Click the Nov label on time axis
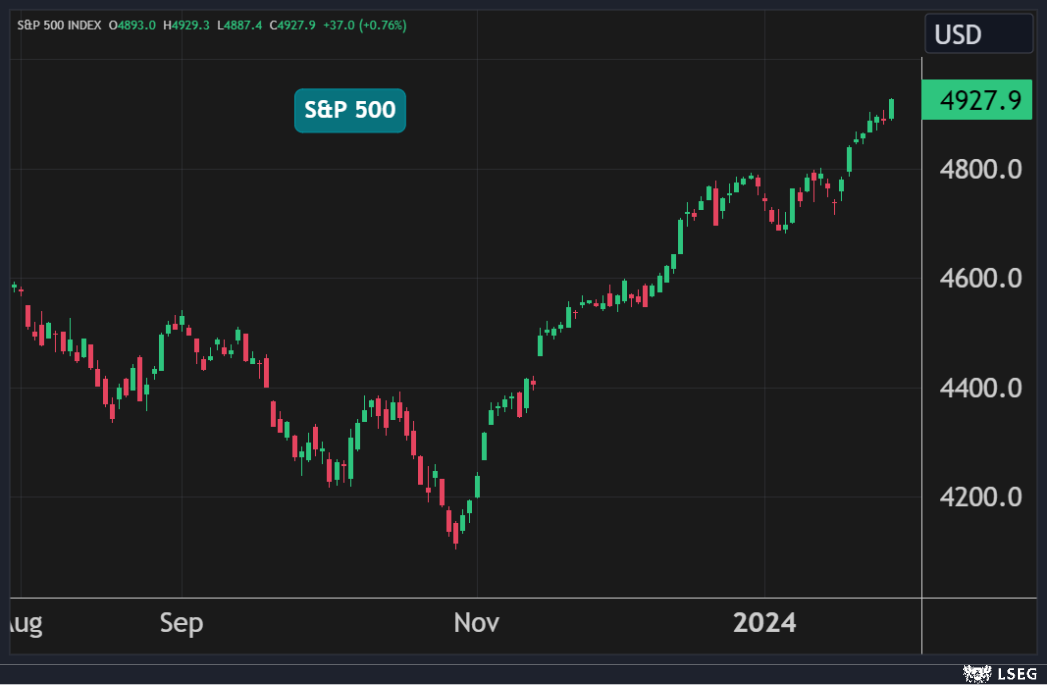Image resolution: width=1047 pixels, height=685 pixels. pos(477,624)
